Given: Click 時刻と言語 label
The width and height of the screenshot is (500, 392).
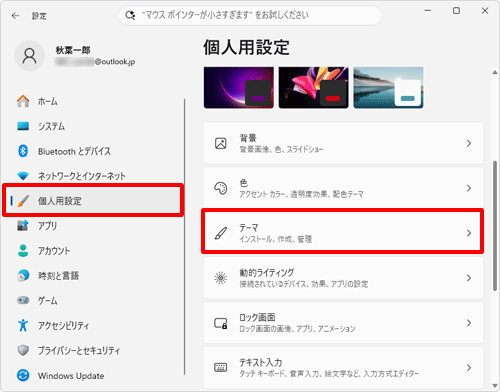Looking at the screenshot, I should coord(58,276).
